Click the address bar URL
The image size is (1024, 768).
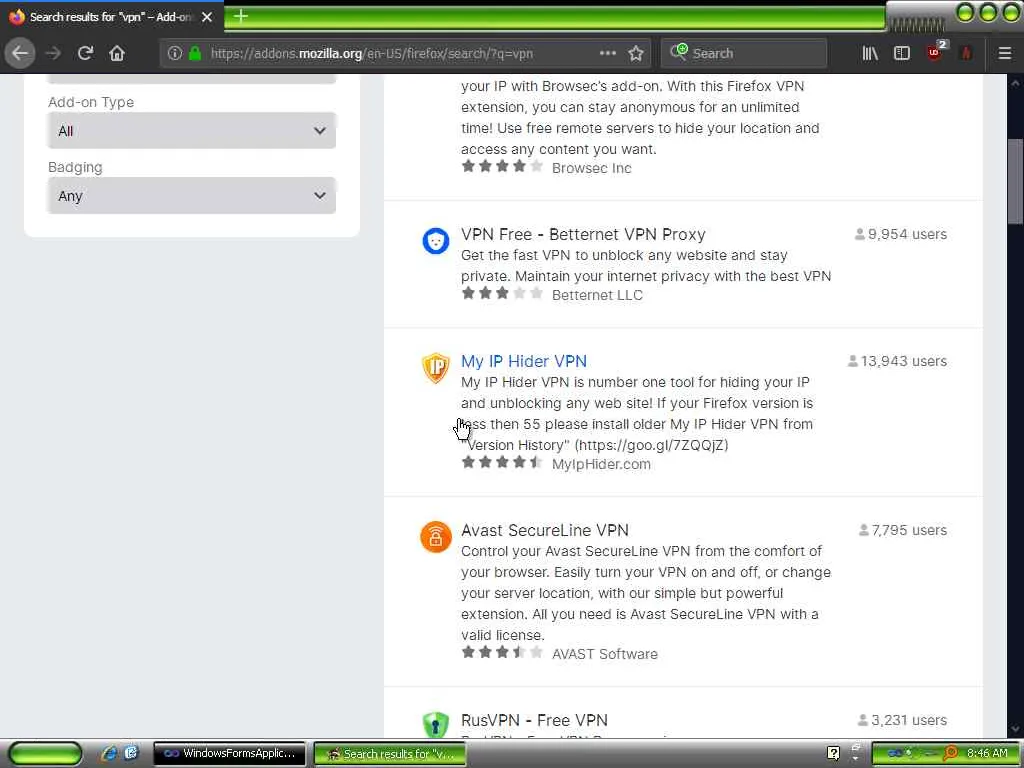[372, 54]
